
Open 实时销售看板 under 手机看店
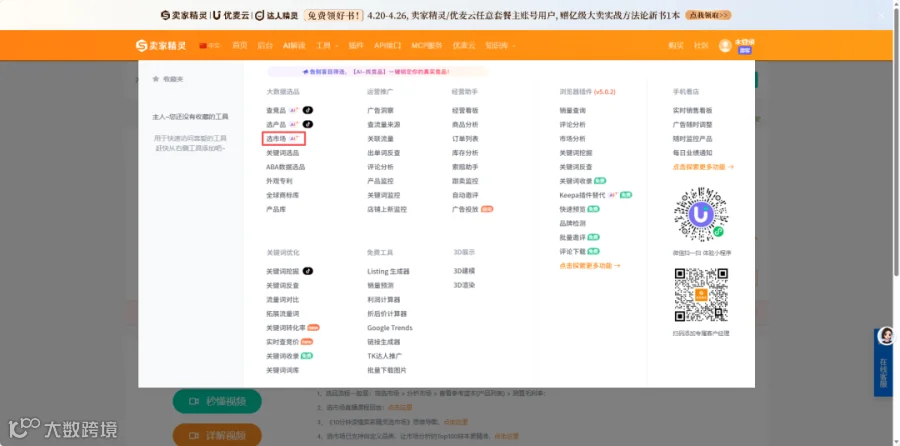tap(693, 110)
